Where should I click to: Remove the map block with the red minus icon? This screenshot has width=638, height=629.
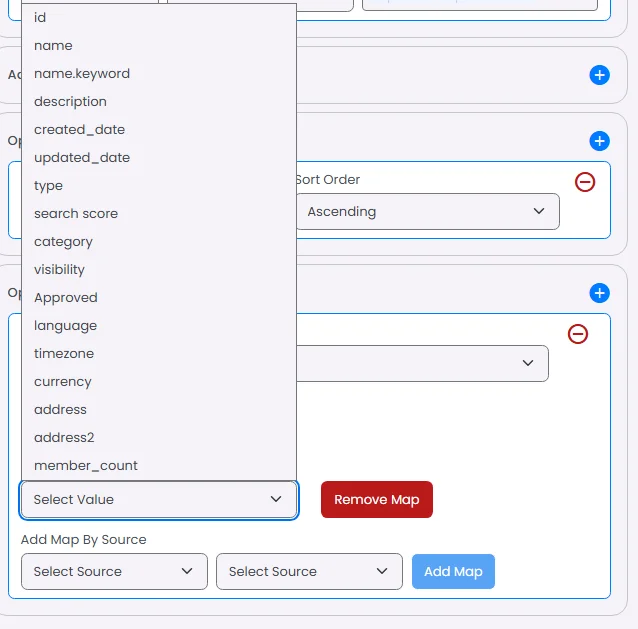578,334
